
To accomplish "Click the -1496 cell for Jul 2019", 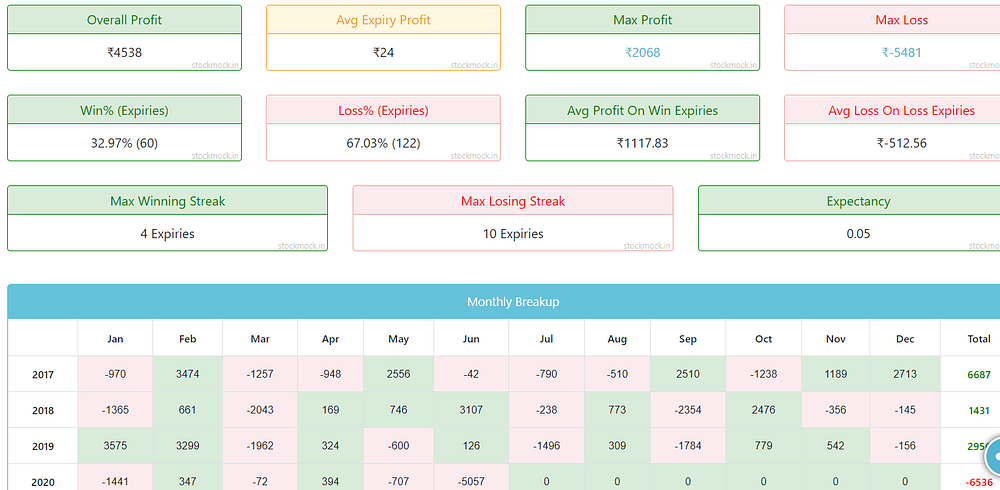I will (x=547, y=445).
